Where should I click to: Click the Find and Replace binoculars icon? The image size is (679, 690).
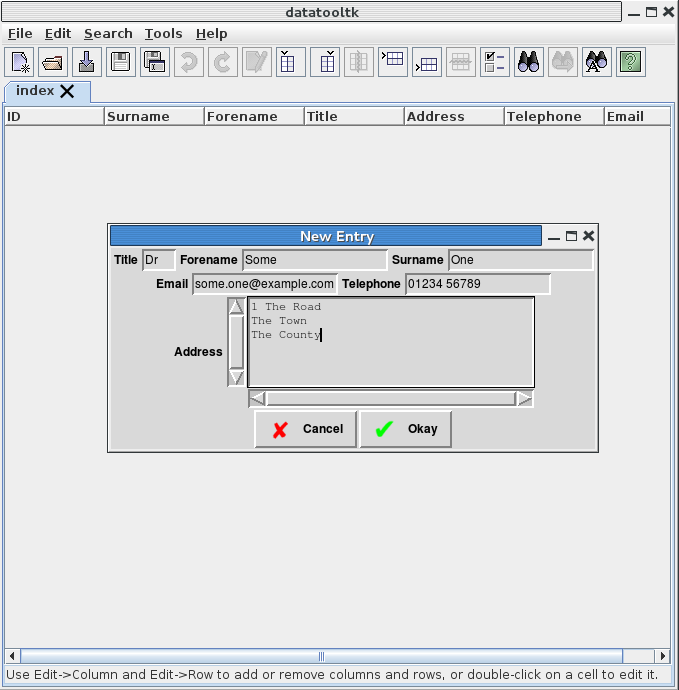(597, 62)
